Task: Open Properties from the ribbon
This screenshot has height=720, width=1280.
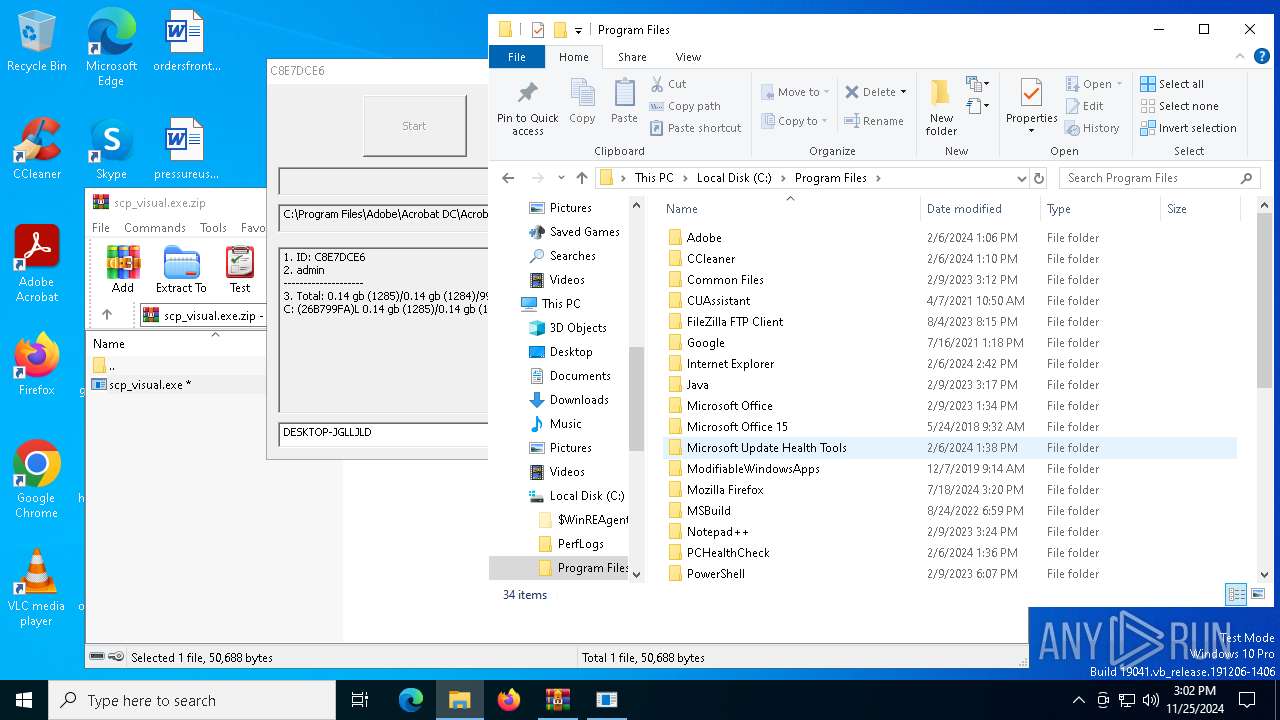Action: tap(1031, 105)
